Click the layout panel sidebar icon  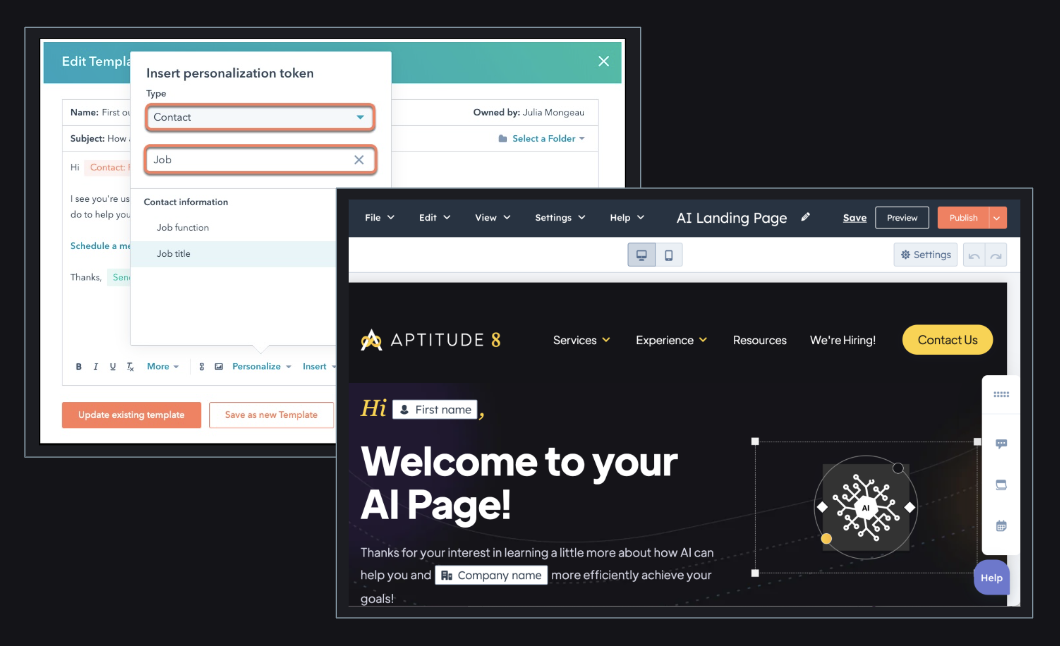click(x=1001, y=484)
